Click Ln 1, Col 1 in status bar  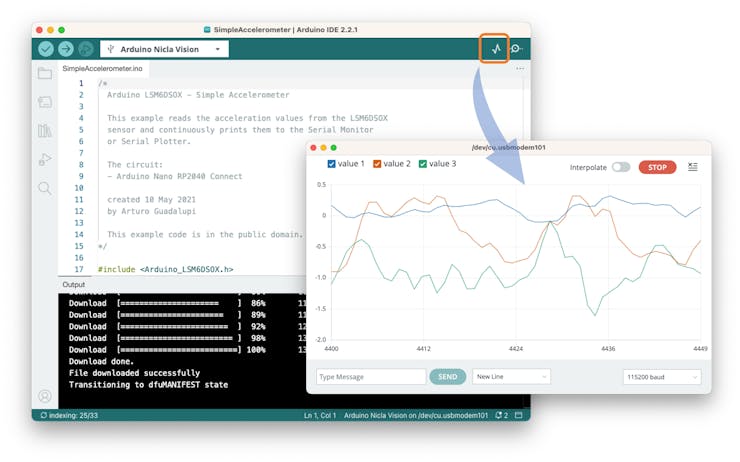click(320, 415)
